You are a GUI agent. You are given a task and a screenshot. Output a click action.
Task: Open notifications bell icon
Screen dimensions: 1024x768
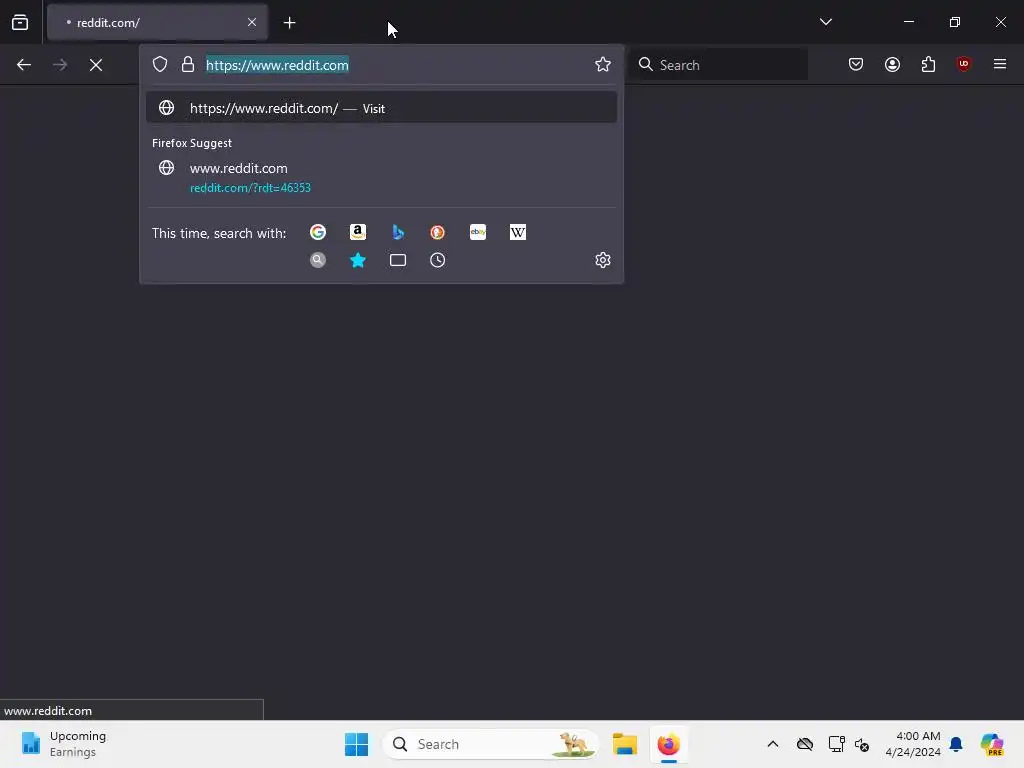click(x=957, y=744)
